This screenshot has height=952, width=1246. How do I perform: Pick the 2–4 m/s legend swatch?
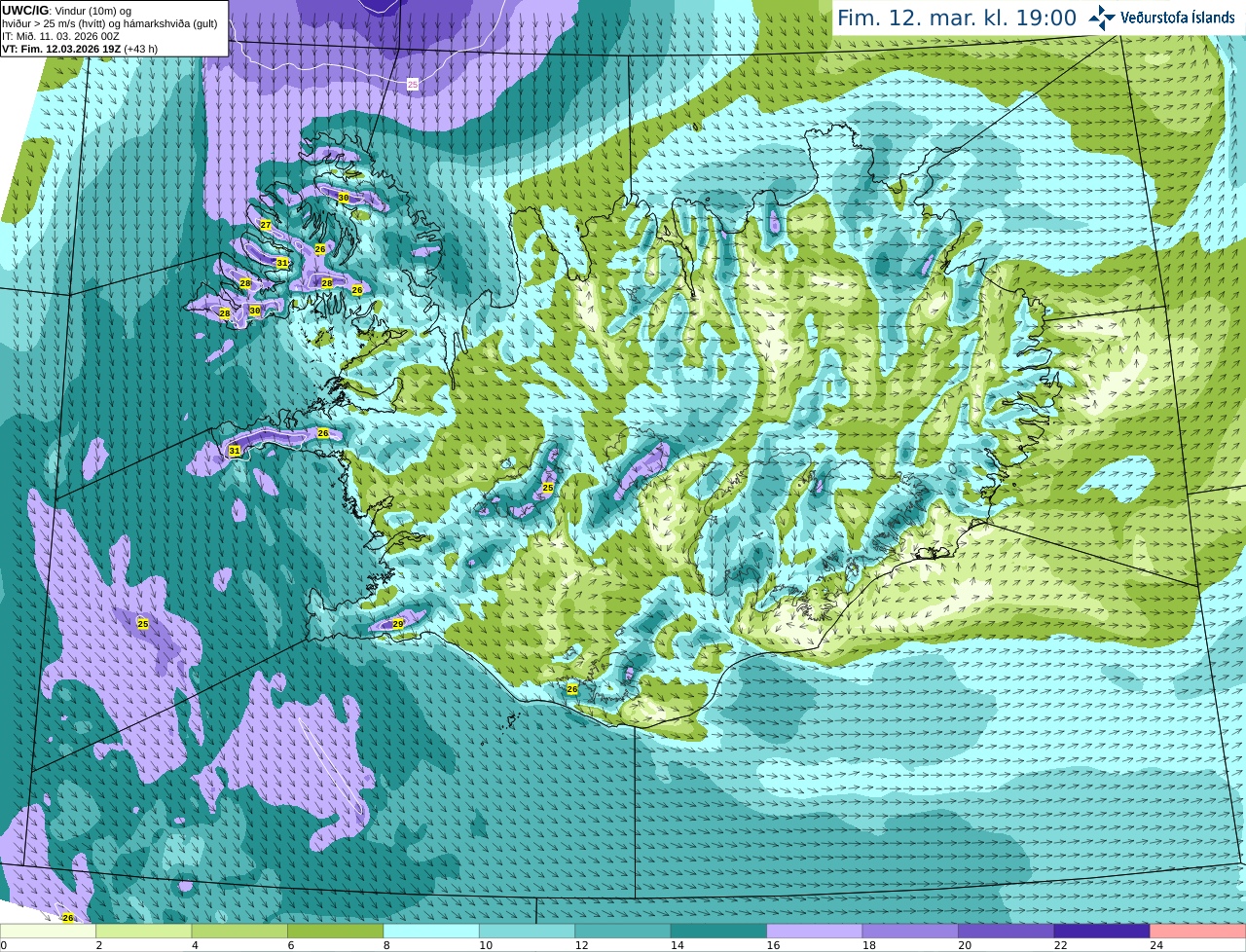144,932
